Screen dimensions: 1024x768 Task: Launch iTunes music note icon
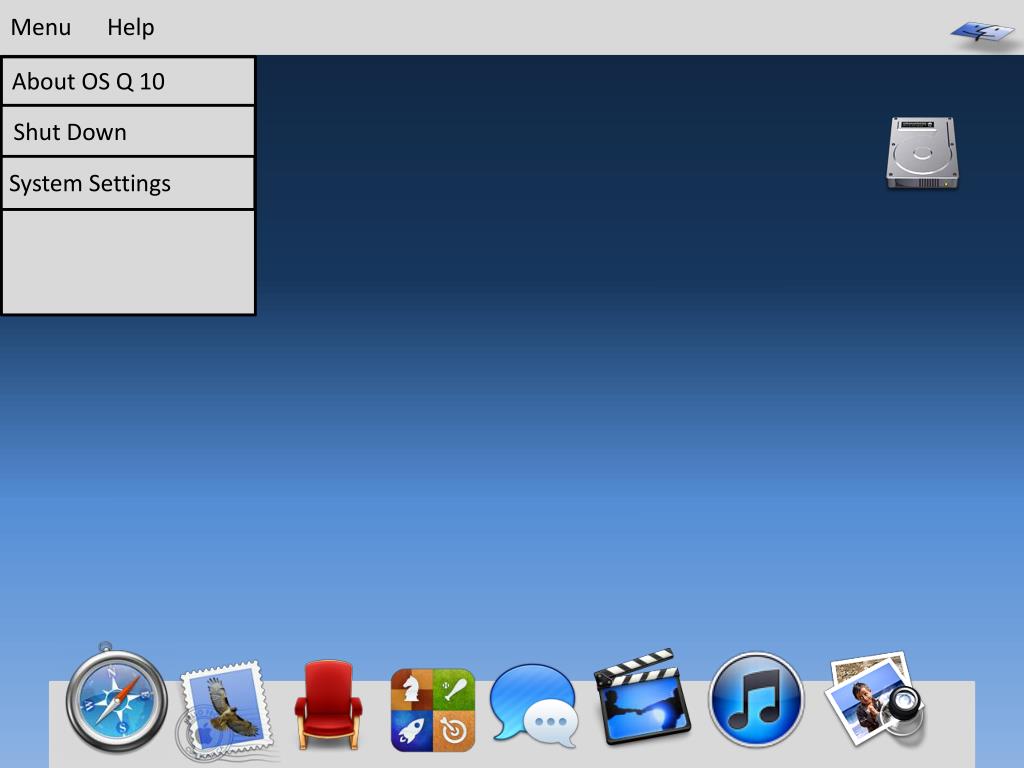pyautogui.click(x=756, y=699)
